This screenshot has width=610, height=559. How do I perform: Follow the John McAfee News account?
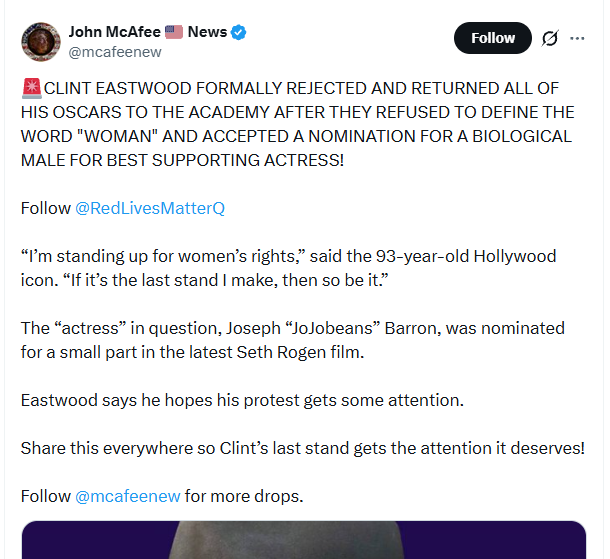(x=493, y=38)
